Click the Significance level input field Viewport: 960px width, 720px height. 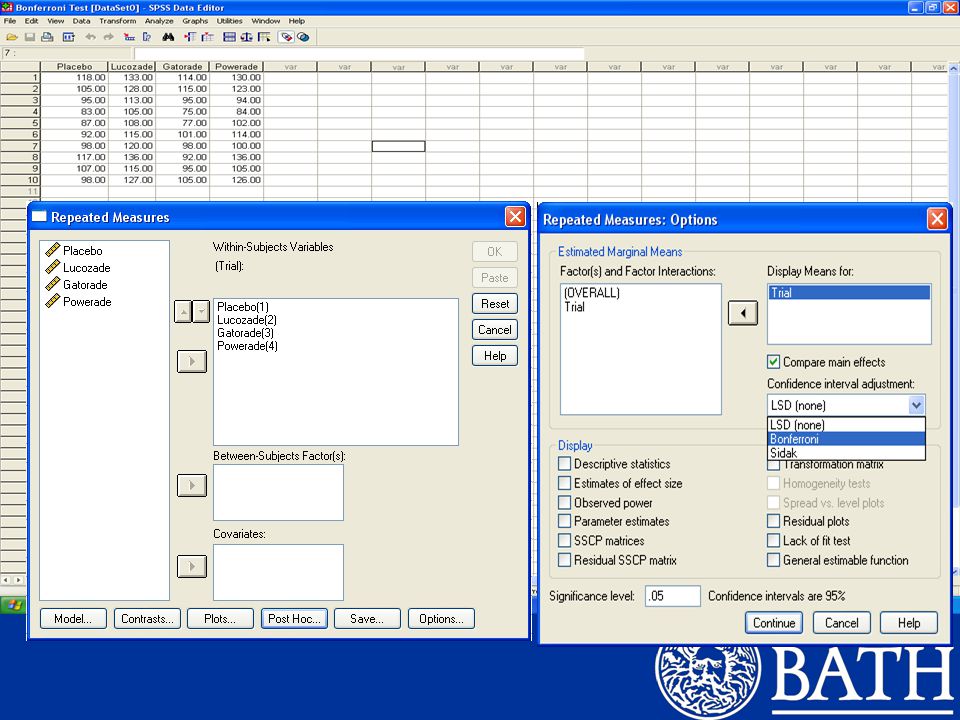[x=672, y=596]
